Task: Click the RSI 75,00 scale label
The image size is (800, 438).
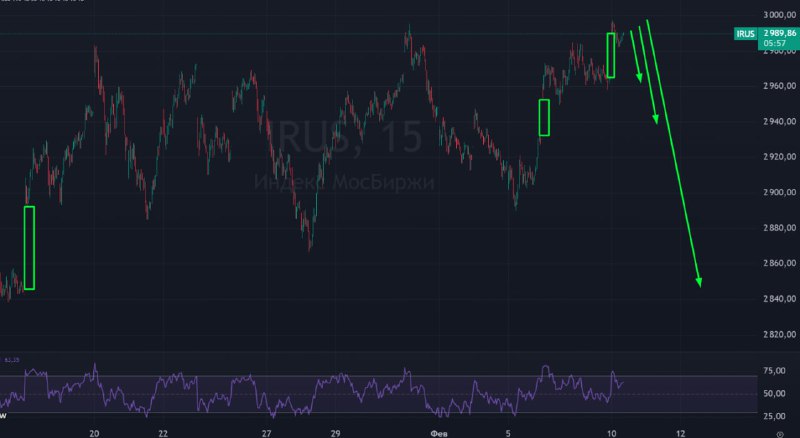Action: [x=774, y=371]
